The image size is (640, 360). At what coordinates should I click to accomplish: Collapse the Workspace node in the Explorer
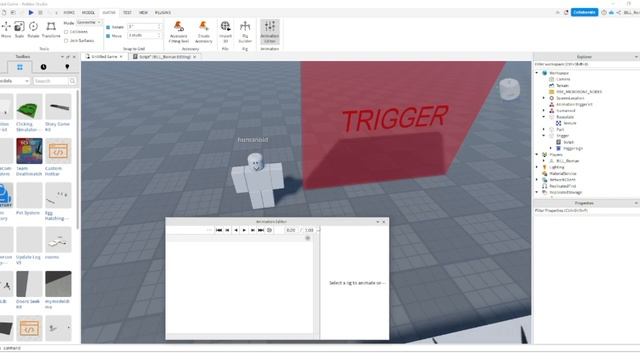click(x=537, y=73)
